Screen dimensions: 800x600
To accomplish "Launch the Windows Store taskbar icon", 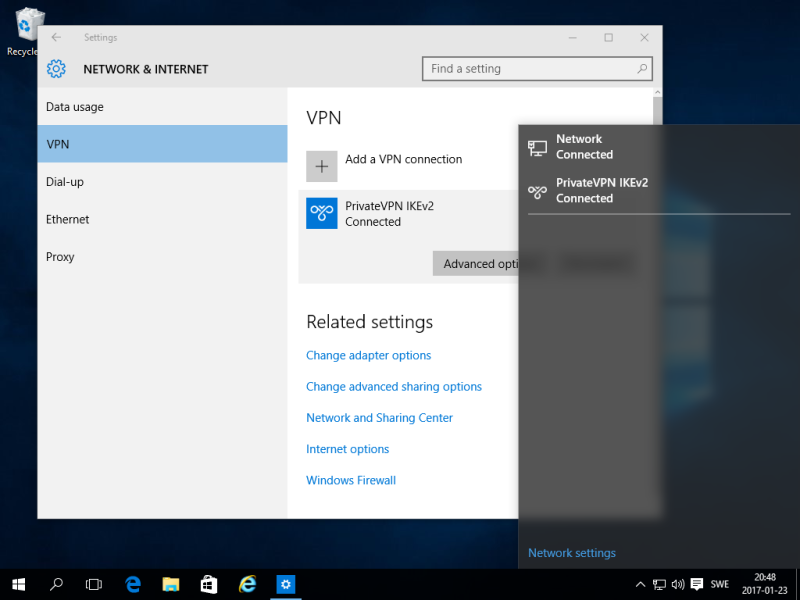I will (x=209, y=584).
